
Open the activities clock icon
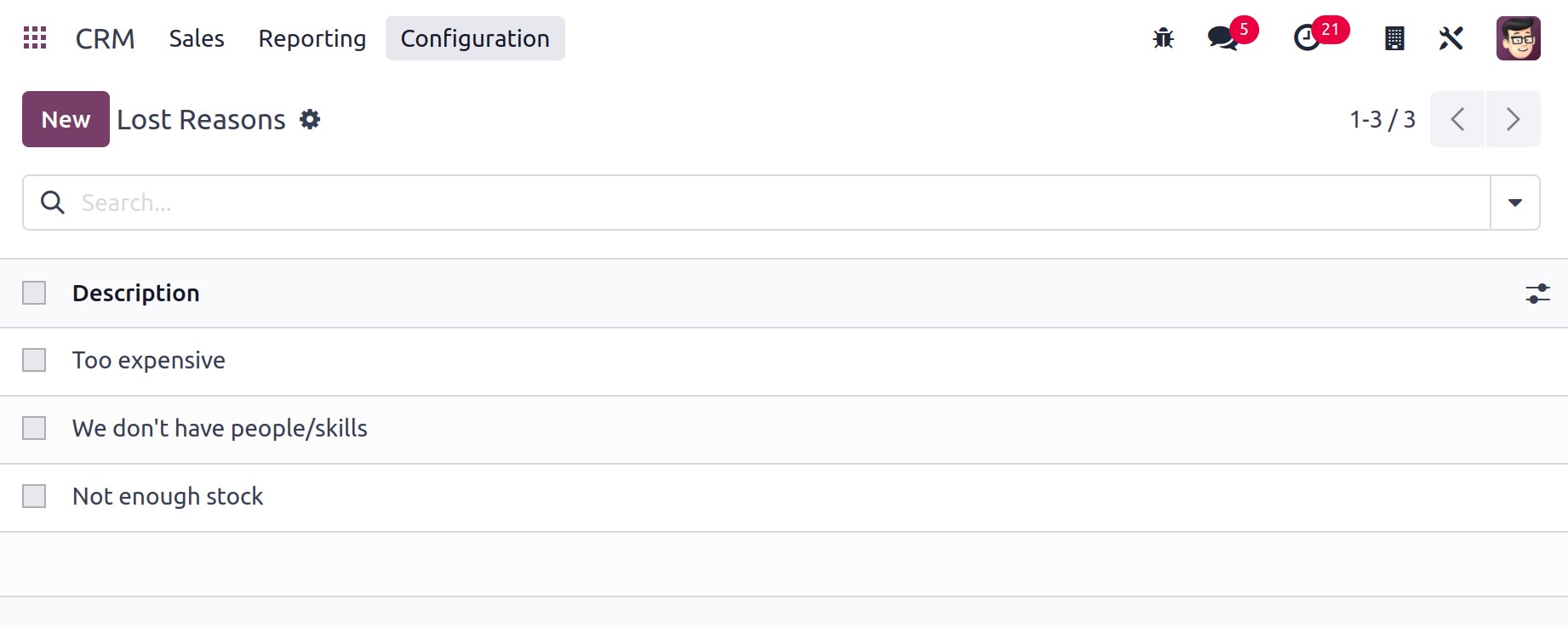click(x=1307, y=38)
